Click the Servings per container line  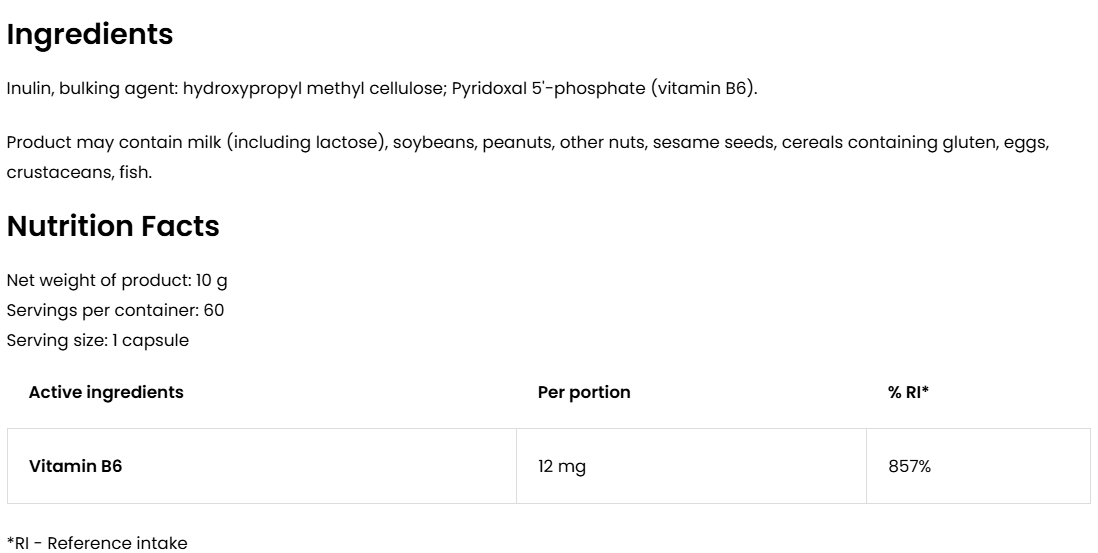tap(115, 310)
